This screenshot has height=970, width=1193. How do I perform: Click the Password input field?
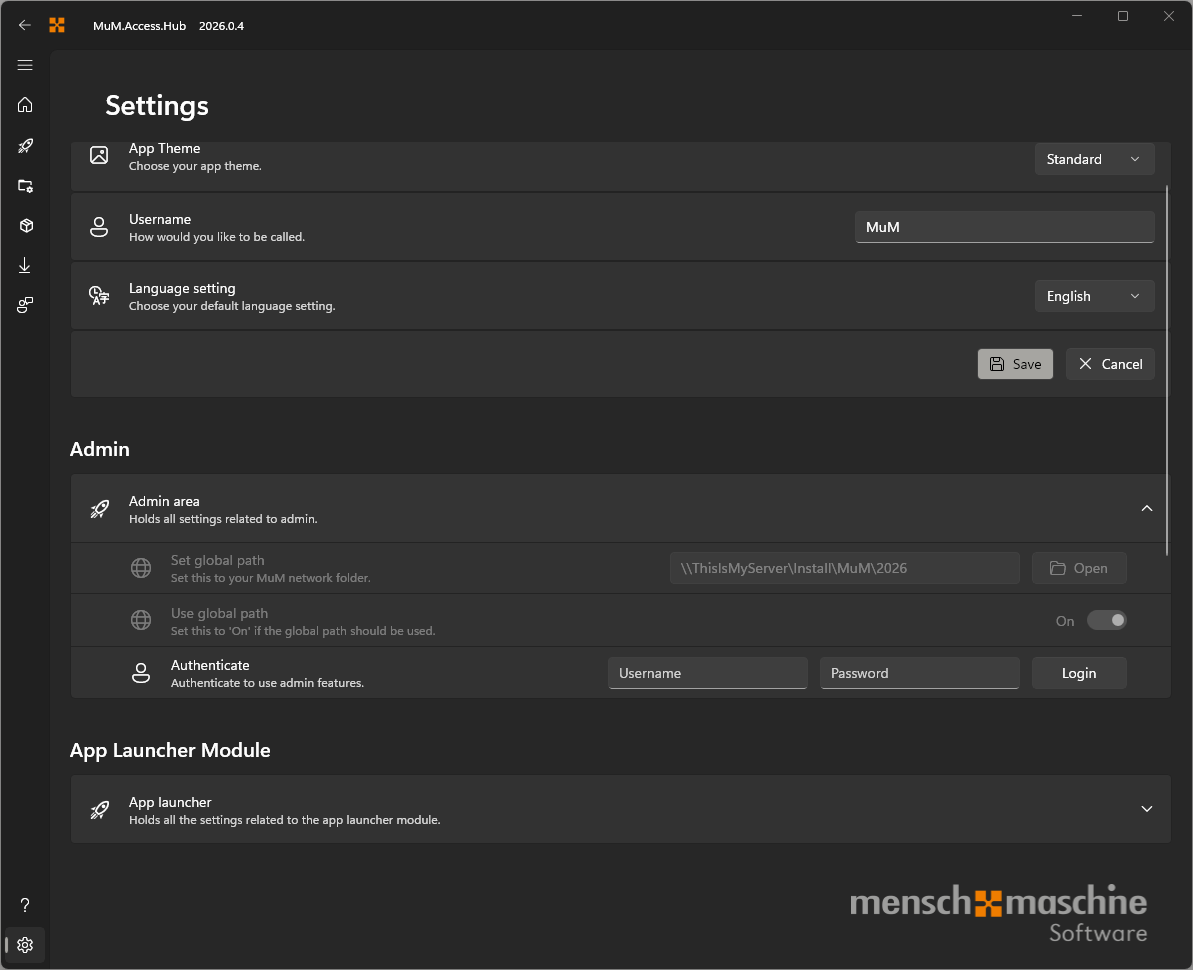pos(919,673)
